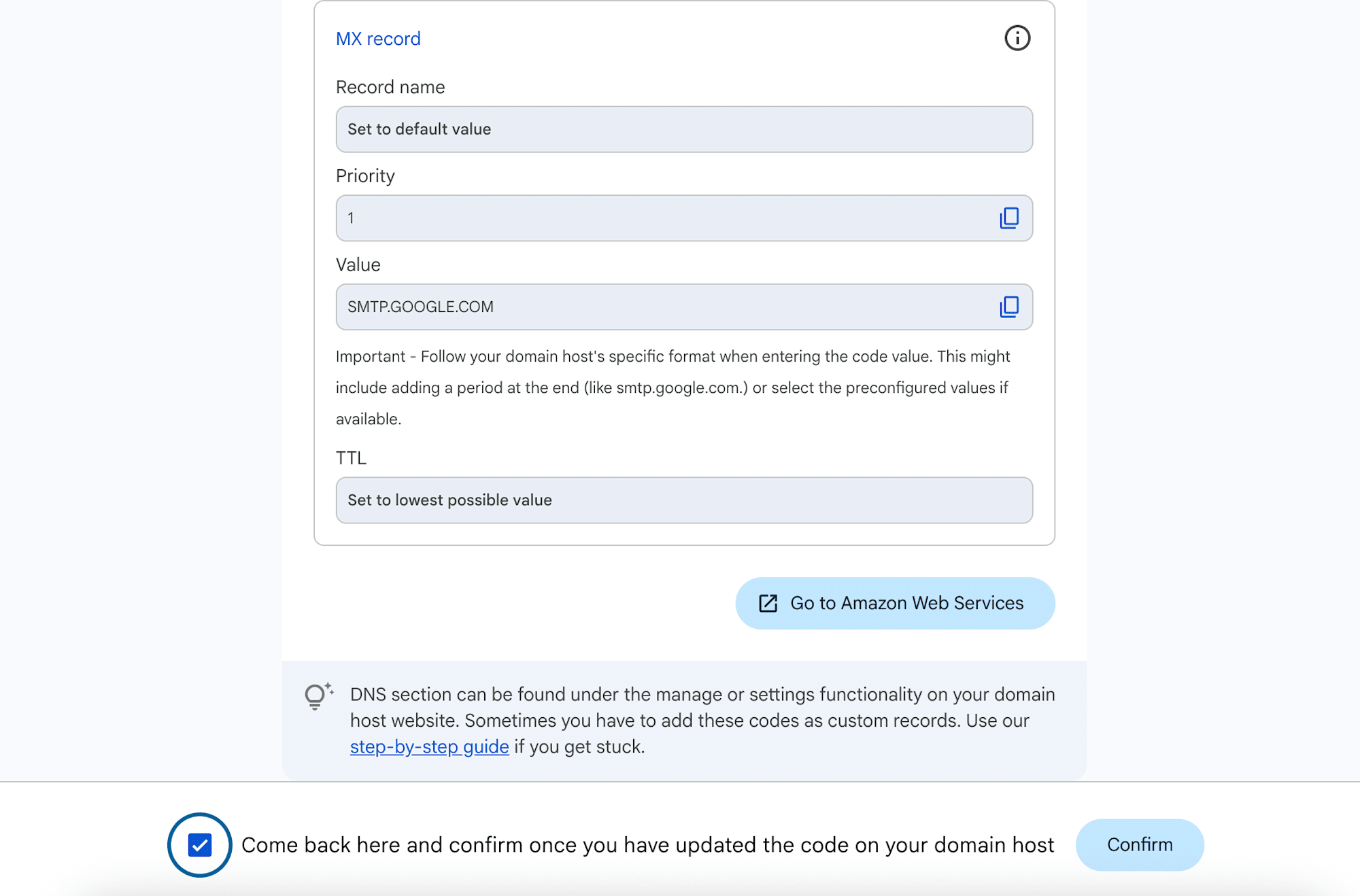
Task: Uncheck the domain host confirmation checkbox
Action: tap(200, 845)
